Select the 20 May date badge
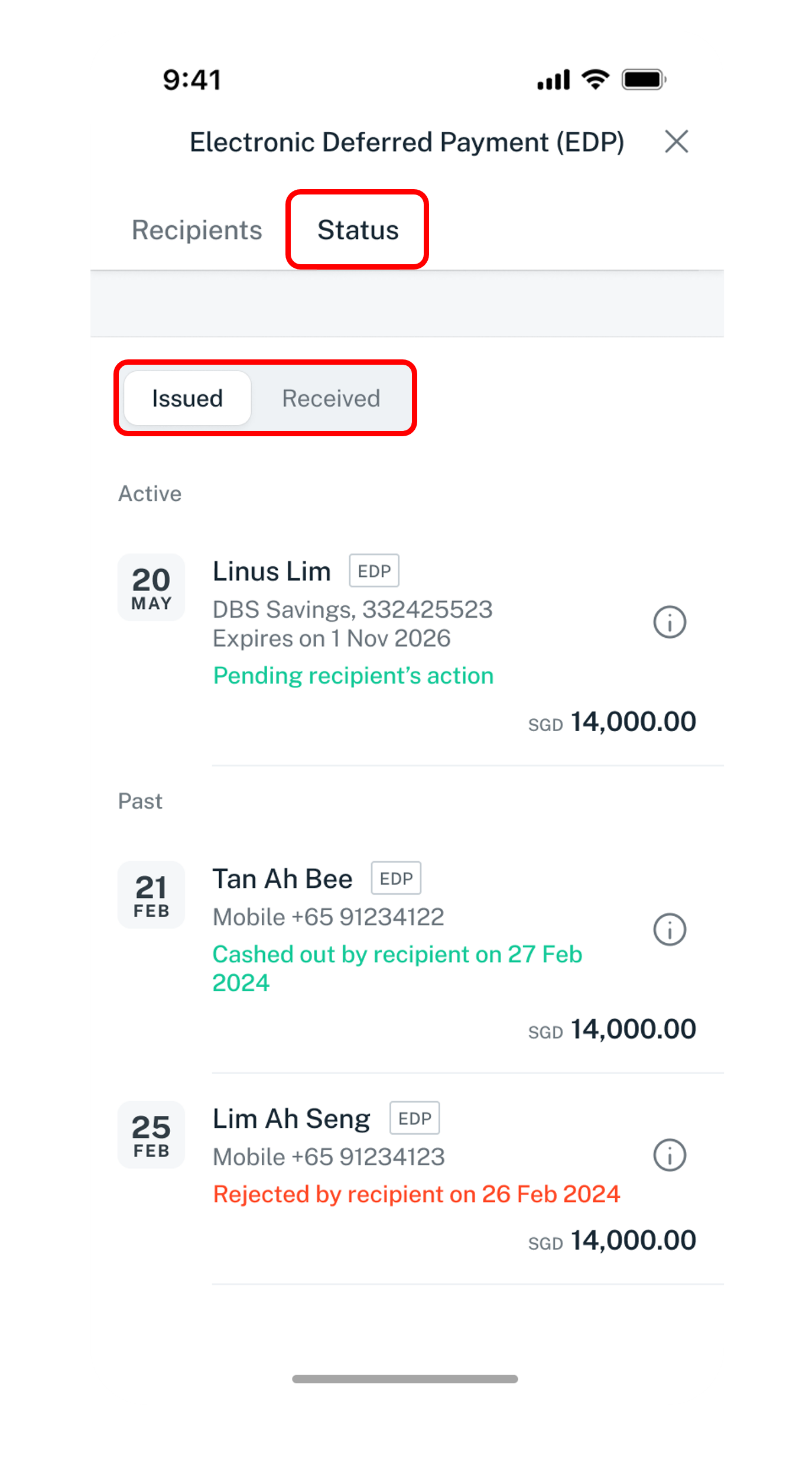 [x=151, y=587]
